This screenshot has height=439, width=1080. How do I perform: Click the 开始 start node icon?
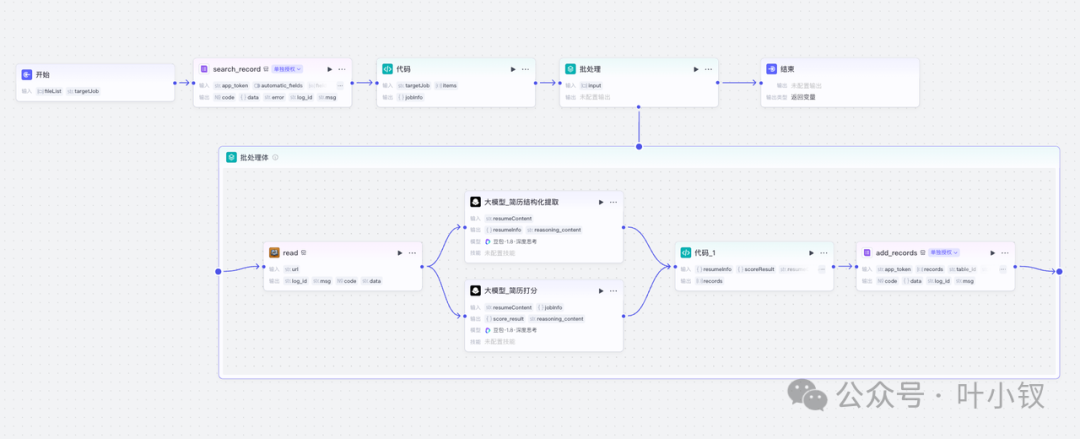click(x=27, y=74)
